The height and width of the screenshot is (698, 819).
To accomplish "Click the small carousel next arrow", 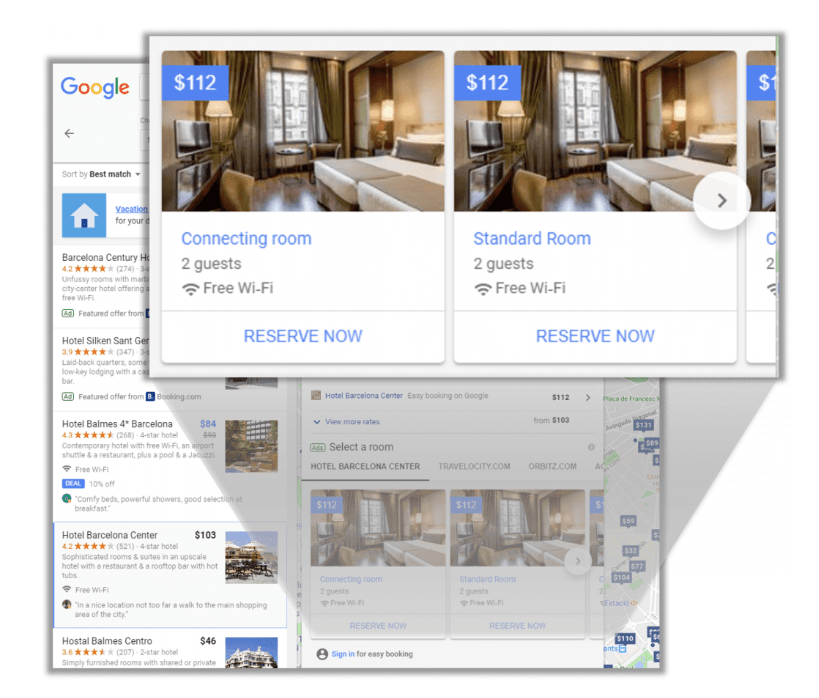I will [x=578, y=561].
